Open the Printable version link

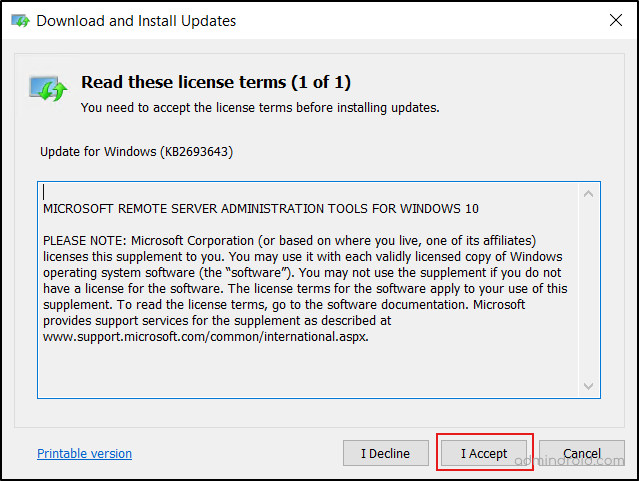tap(84, 453)
